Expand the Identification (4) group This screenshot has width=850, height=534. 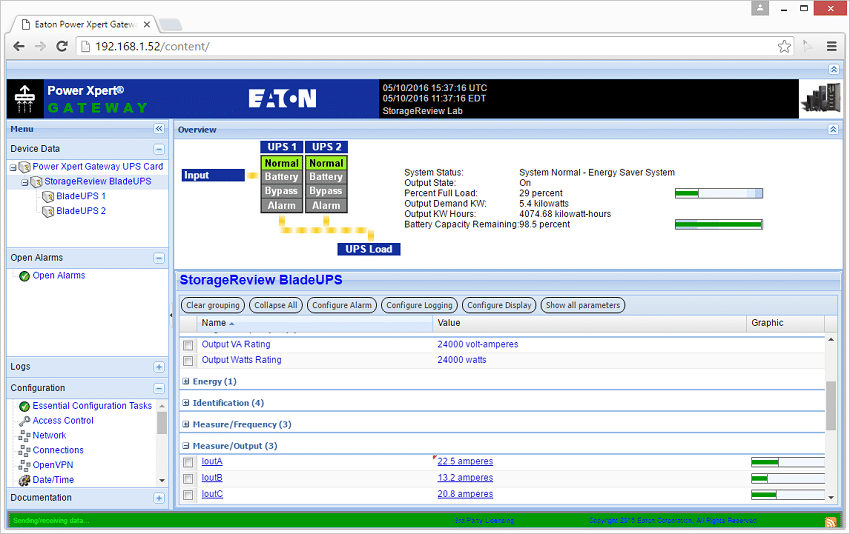[186, 403]
